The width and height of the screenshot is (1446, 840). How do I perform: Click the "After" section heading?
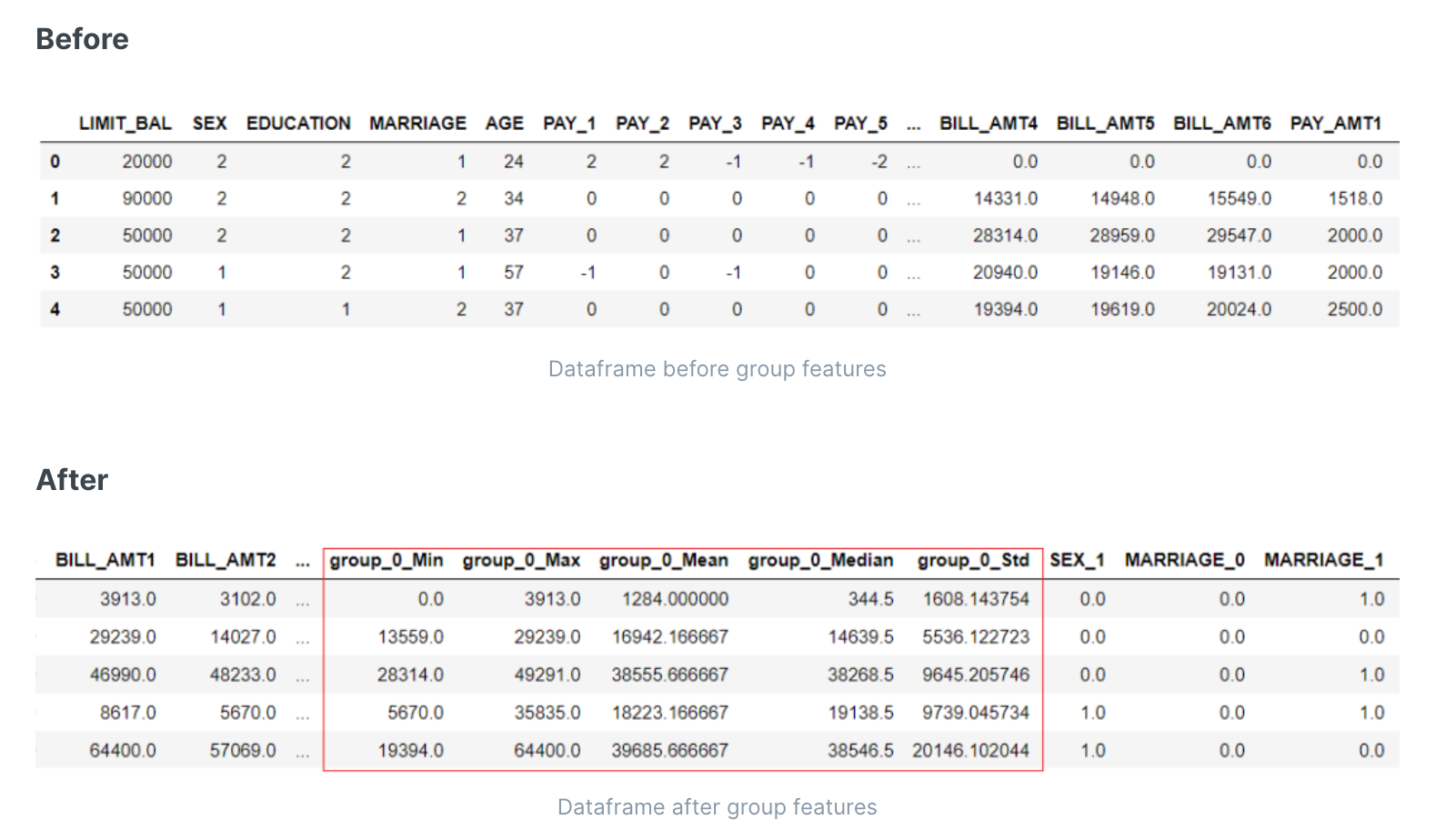(72, 480)
